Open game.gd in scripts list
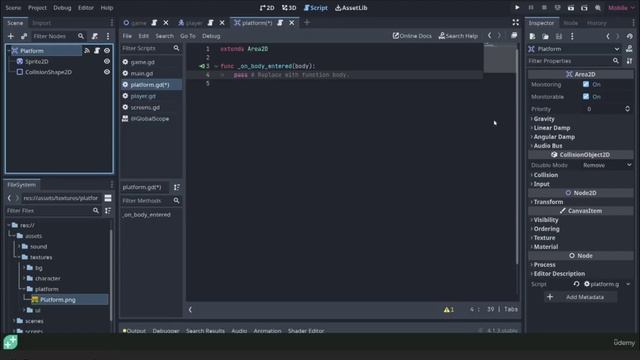640x360 pixels. click(x=142, y=62)
